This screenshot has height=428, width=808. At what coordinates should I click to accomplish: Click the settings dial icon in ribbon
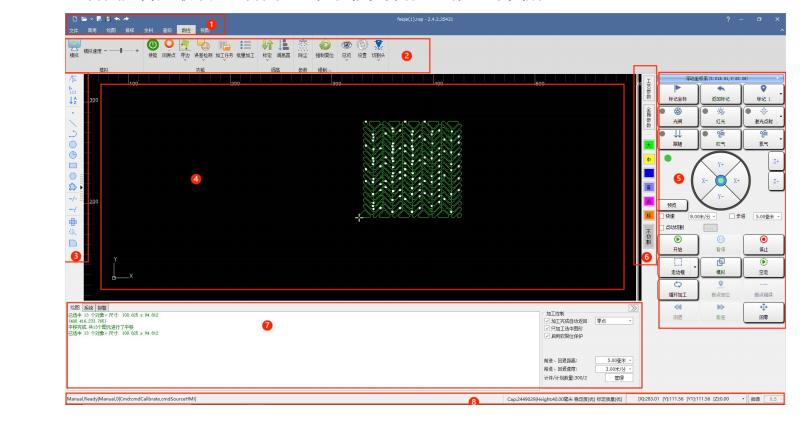click(362, 45)
